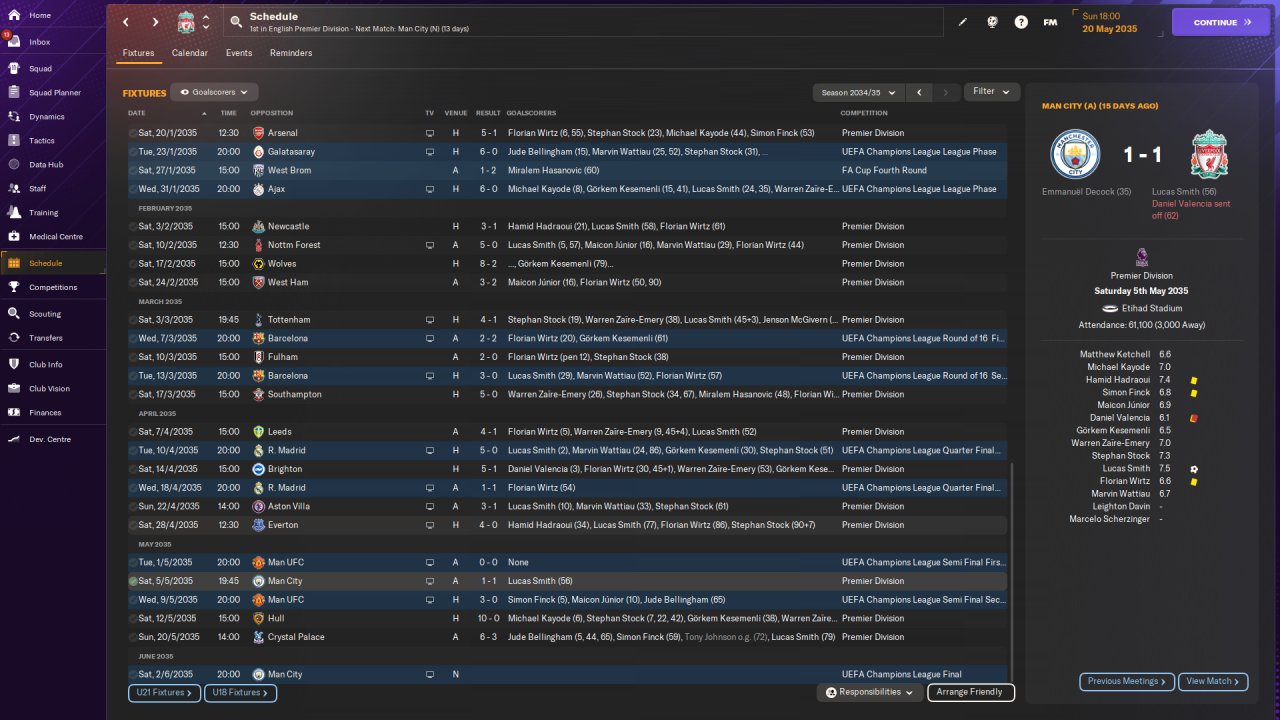Screen dimensions: 1280x720
Task: Open the Inbox from the sidebar
Action: [40, 42]
